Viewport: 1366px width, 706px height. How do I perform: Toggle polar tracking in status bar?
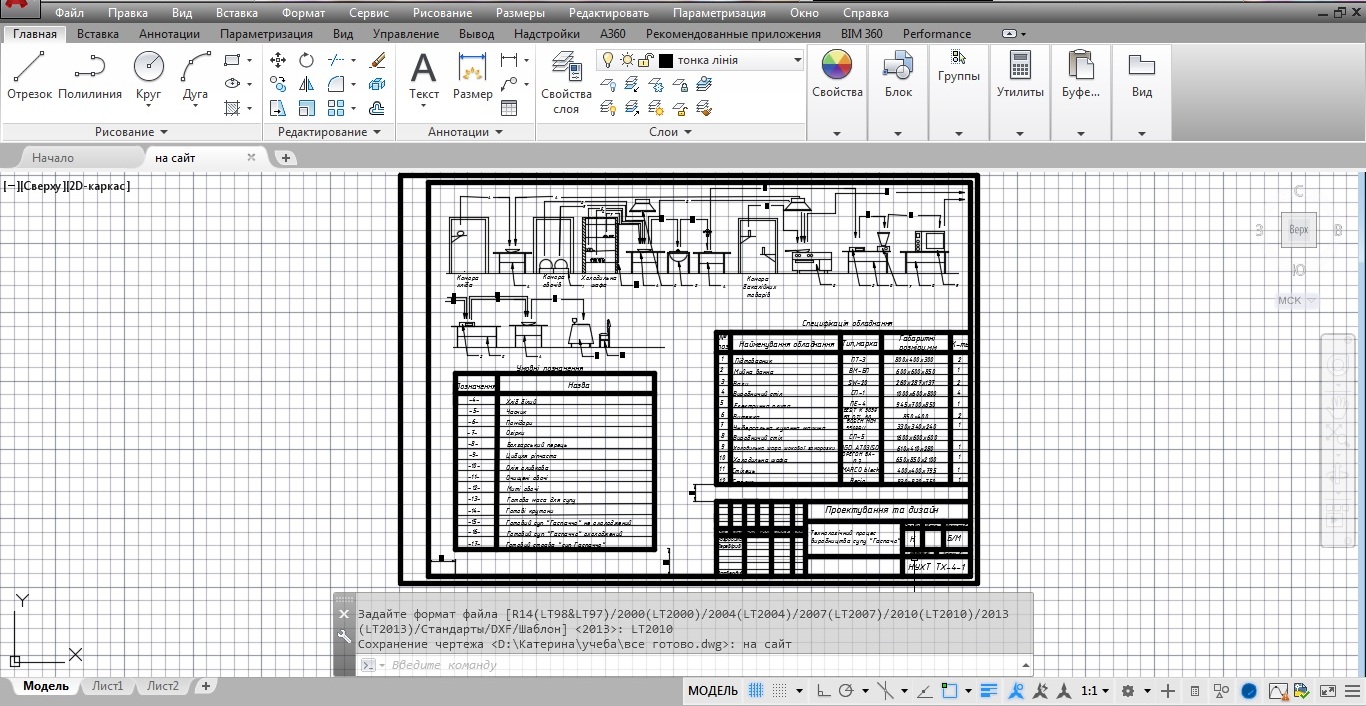coord(846,691)
